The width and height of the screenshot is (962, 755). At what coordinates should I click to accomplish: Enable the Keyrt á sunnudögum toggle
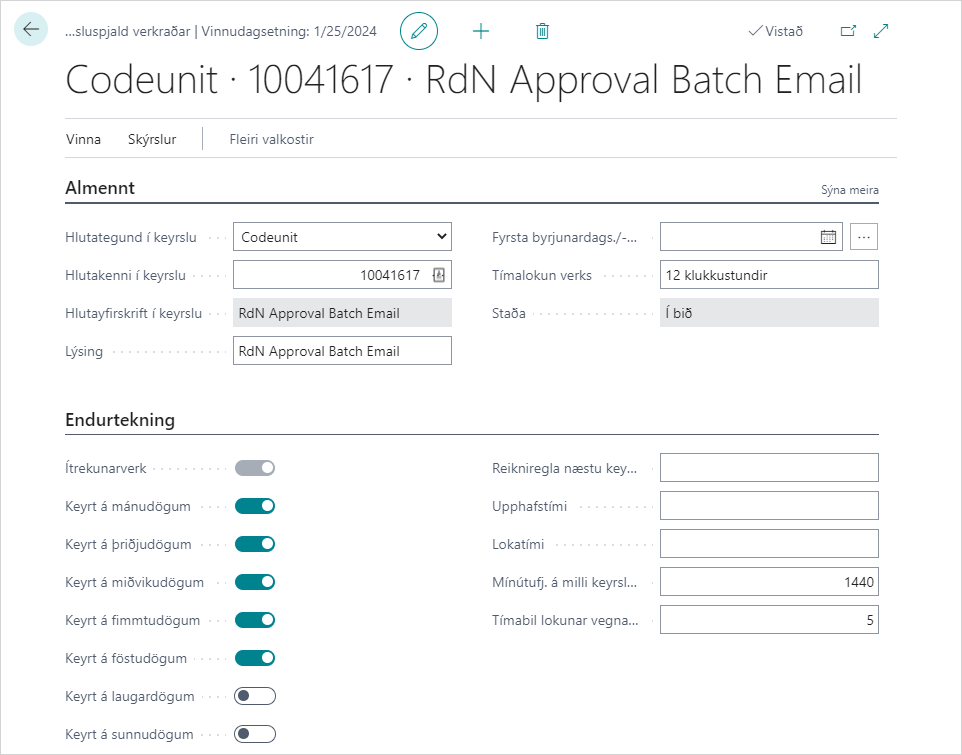tap(255, 734)
